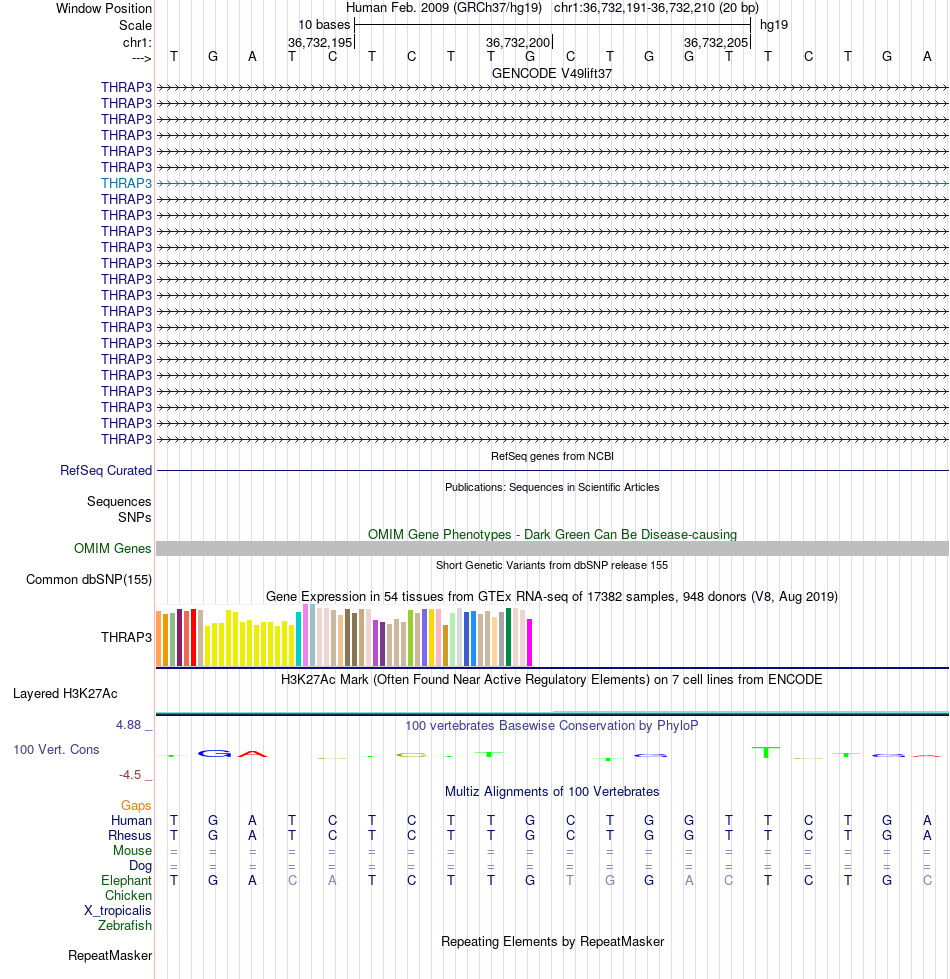Select the light-blue highlighted THRAP3 transcript label
The image size is (950, 979).
pos(127,183)
